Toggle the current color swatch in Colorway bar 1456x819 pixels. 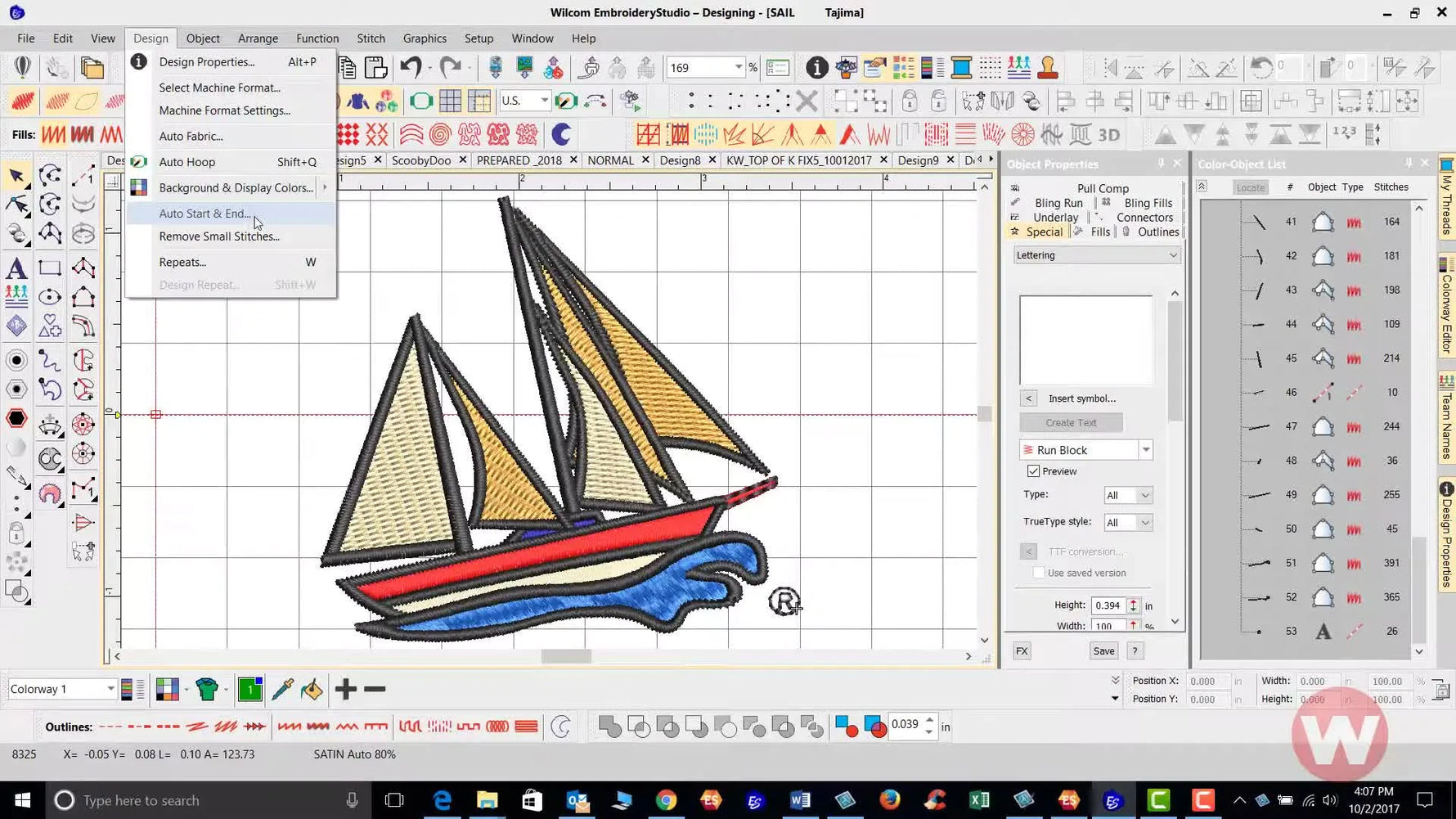[250, 689]
